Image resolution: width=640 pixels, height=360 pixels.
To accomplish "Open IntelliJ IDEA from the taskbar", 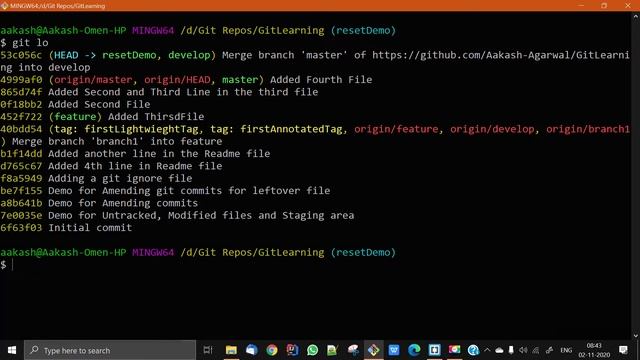I will [292, 350].
